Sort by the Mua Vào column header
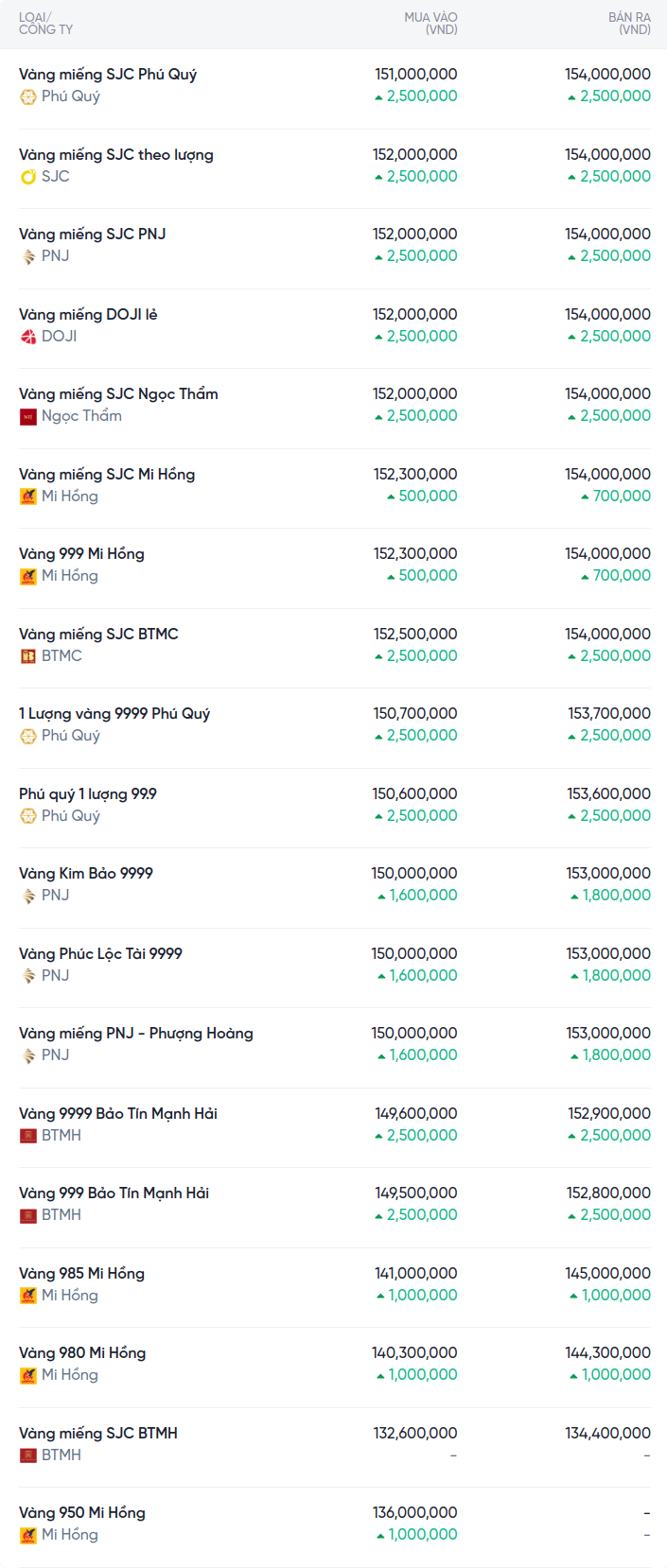 click(430, 24)
